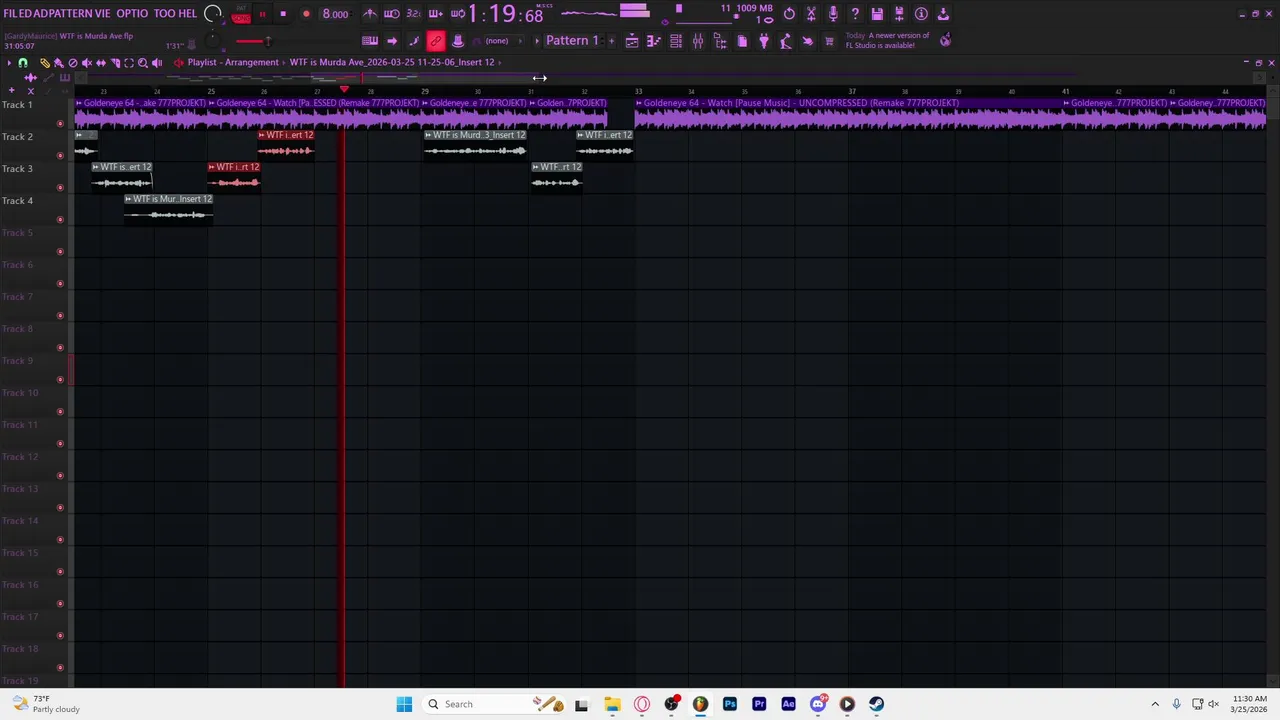
Task: Open the HEL (Help) menu
Action: [188, 14]
